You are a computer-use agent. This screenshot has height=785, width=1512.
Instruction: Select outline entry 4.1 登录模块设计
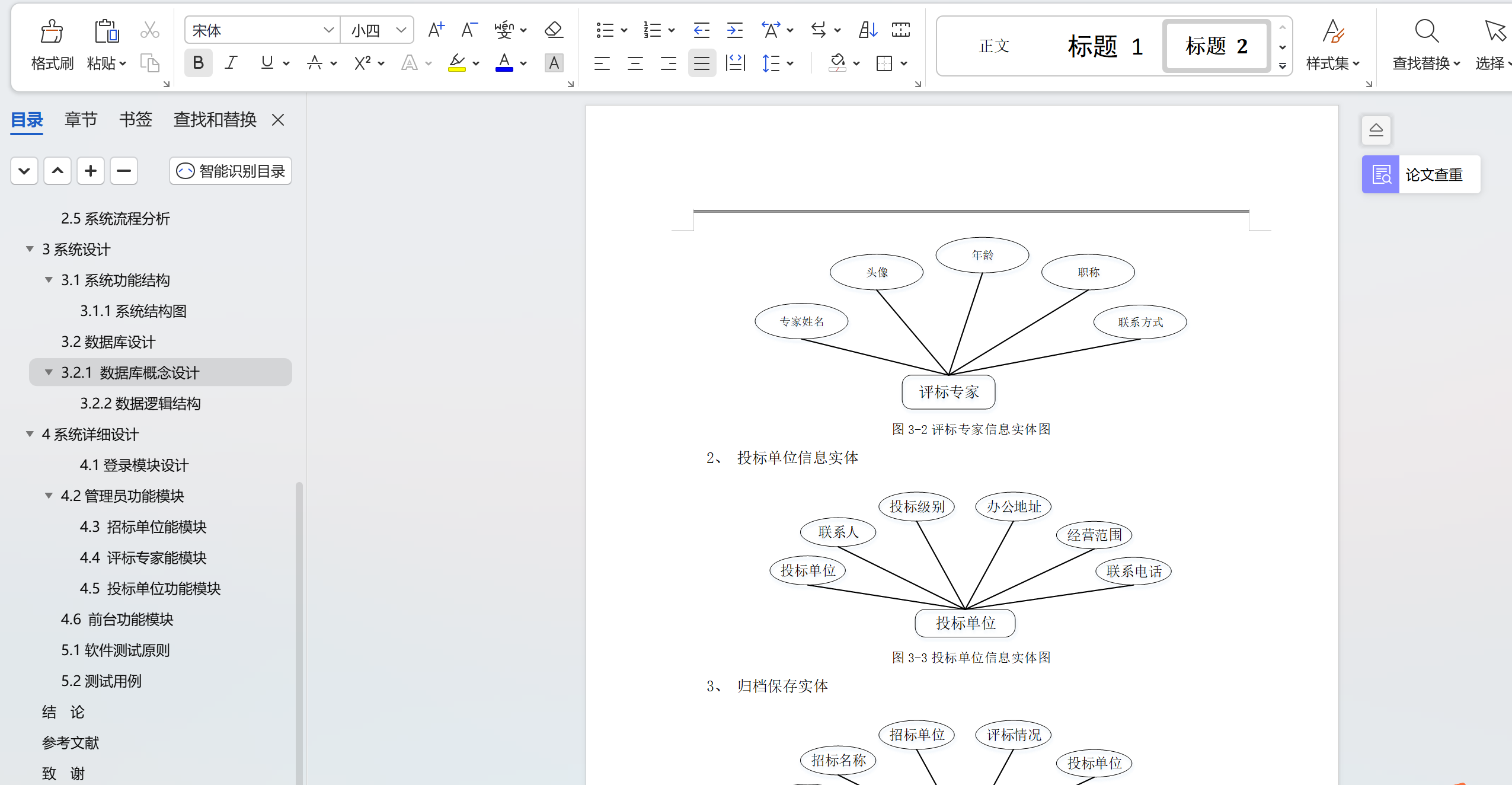(134, 465)
